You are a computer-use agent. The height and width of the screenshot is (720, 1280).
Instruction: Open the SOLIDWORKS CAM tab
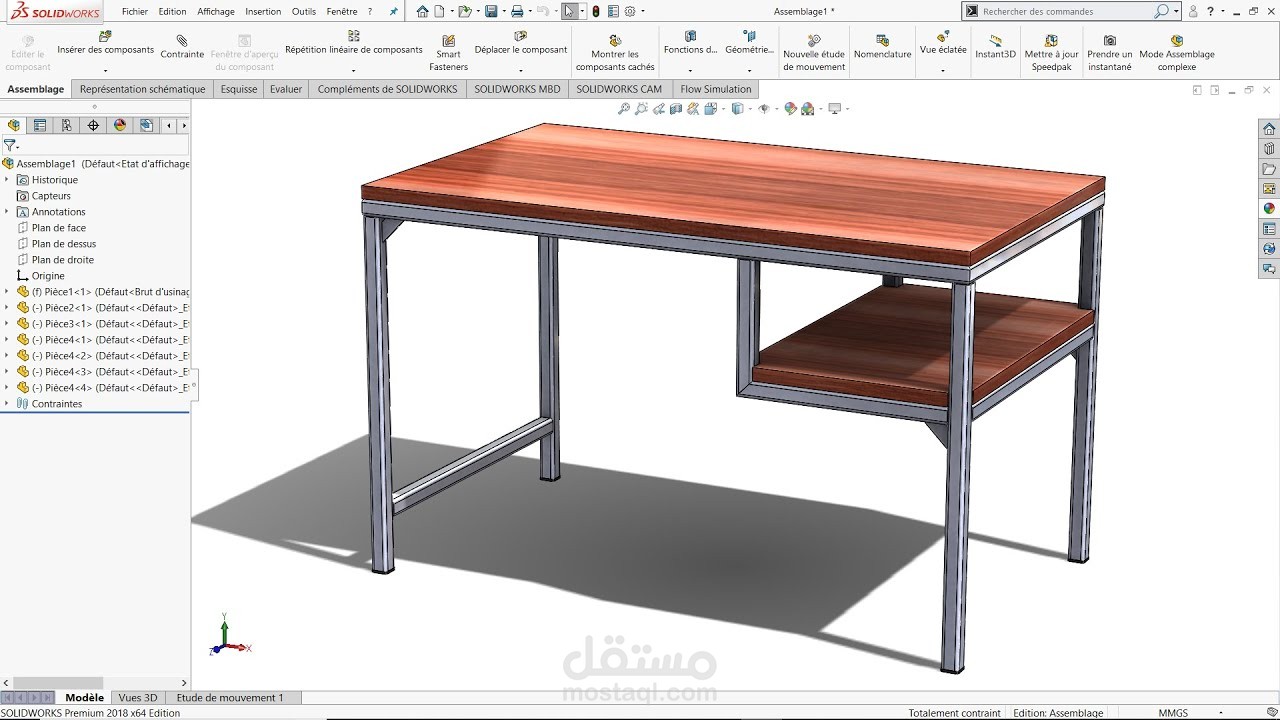coord(620,89)
